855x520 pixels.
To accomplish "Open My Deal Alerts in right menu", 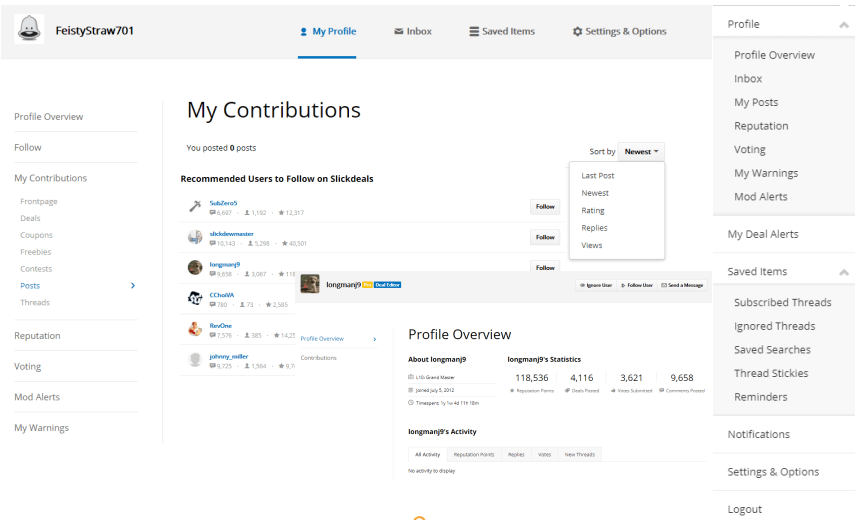I will [763, 234].
